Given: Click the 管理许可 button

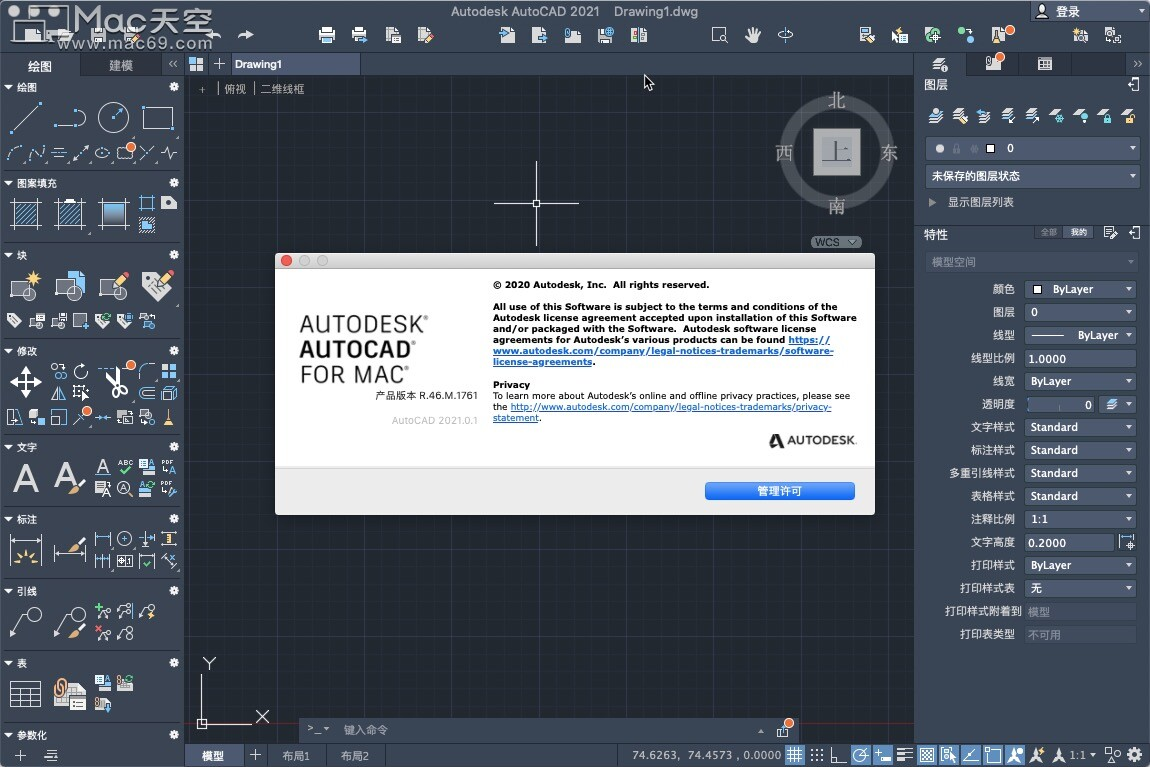Looking at the screenshot, I should pos(780,491).
